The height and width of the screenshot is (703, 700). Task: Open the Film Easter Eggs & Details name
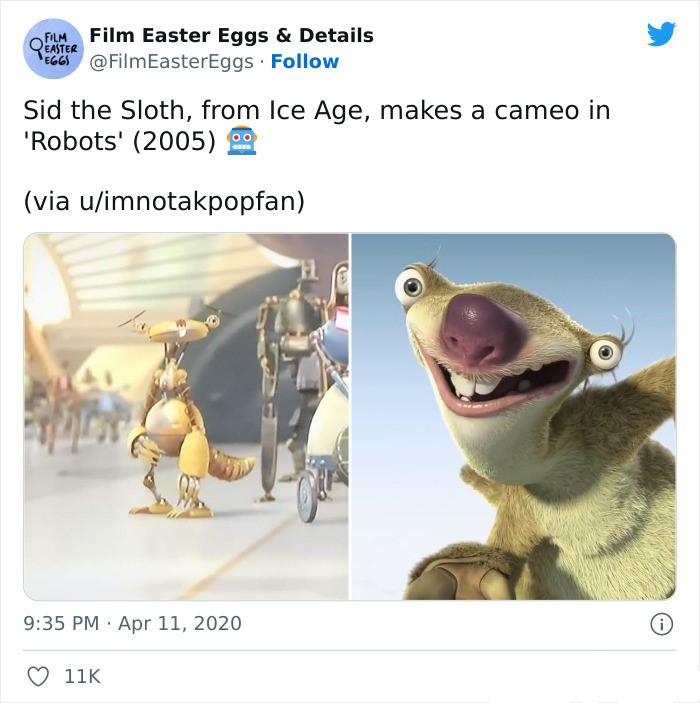pos(231,35)
